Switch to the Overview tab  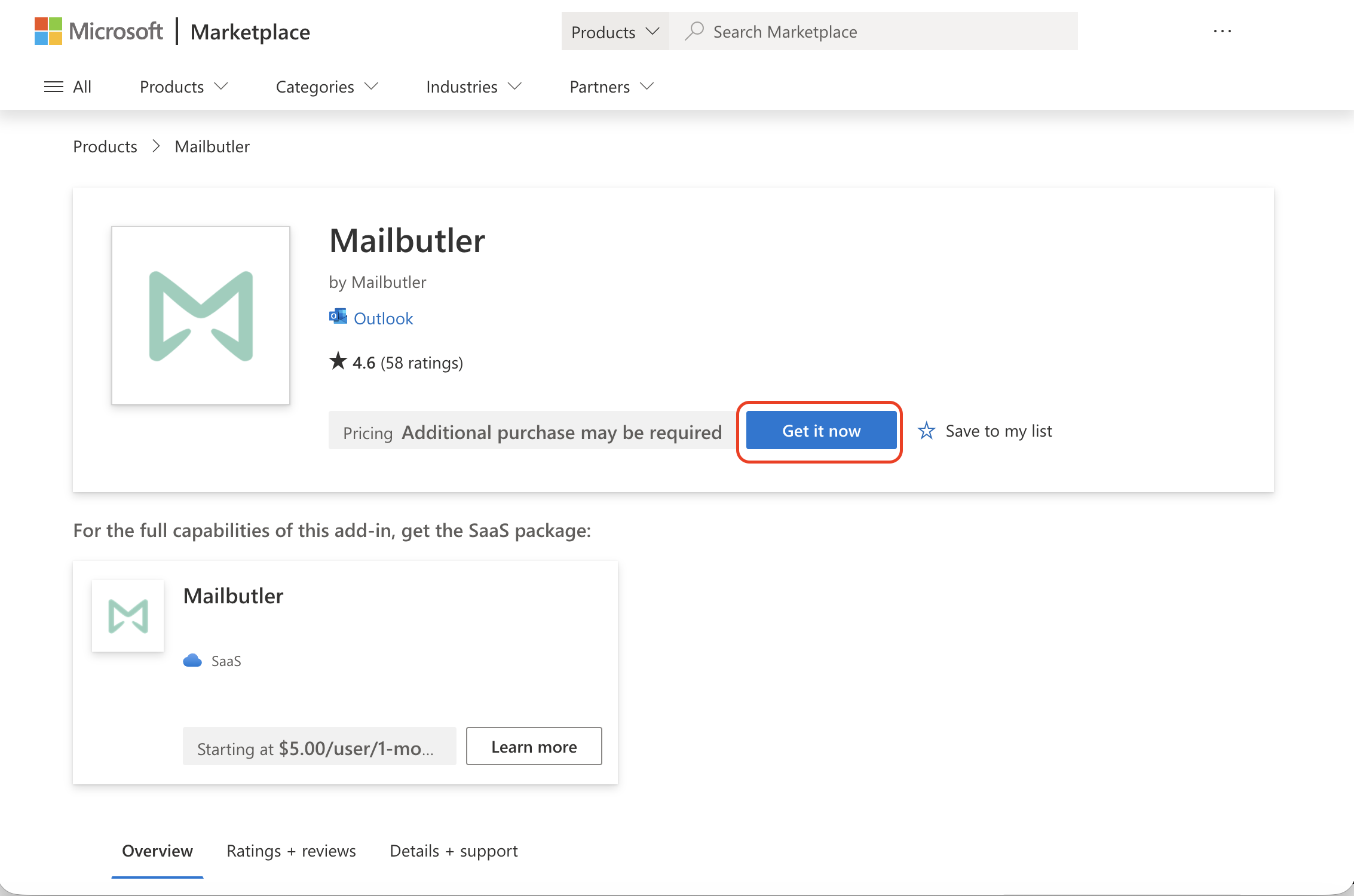(x=157, y=851)
